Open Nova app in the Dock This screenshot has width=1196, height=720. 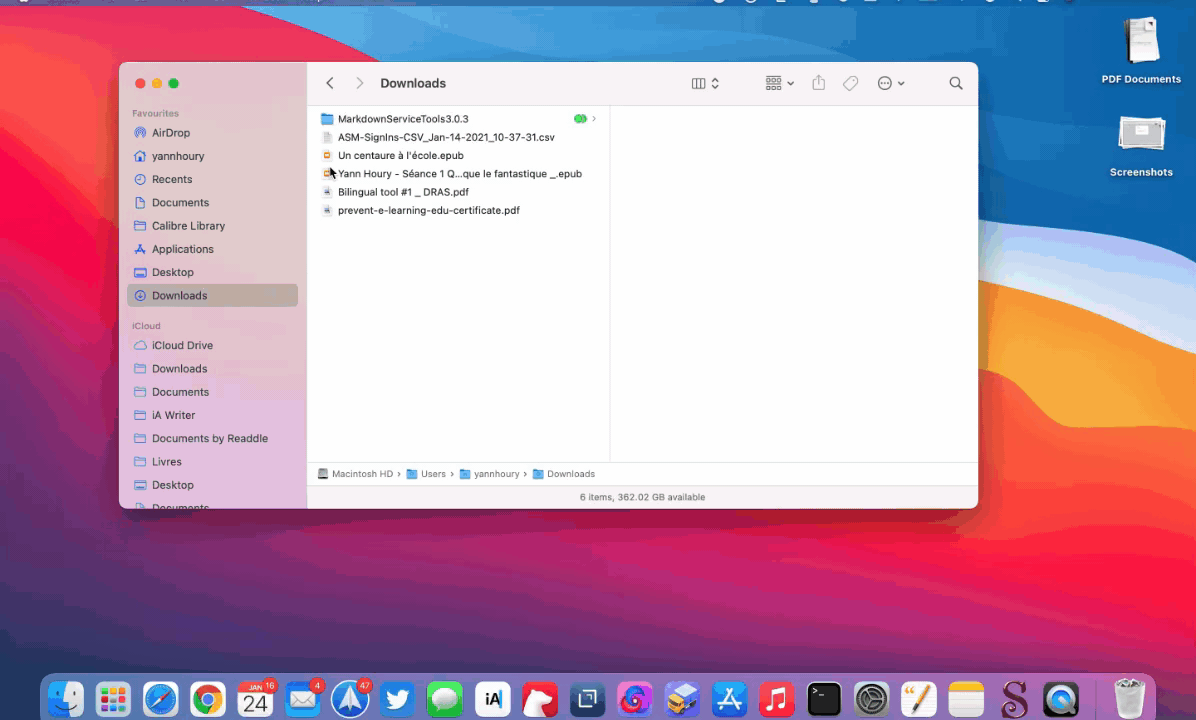(x=635, y=699)
